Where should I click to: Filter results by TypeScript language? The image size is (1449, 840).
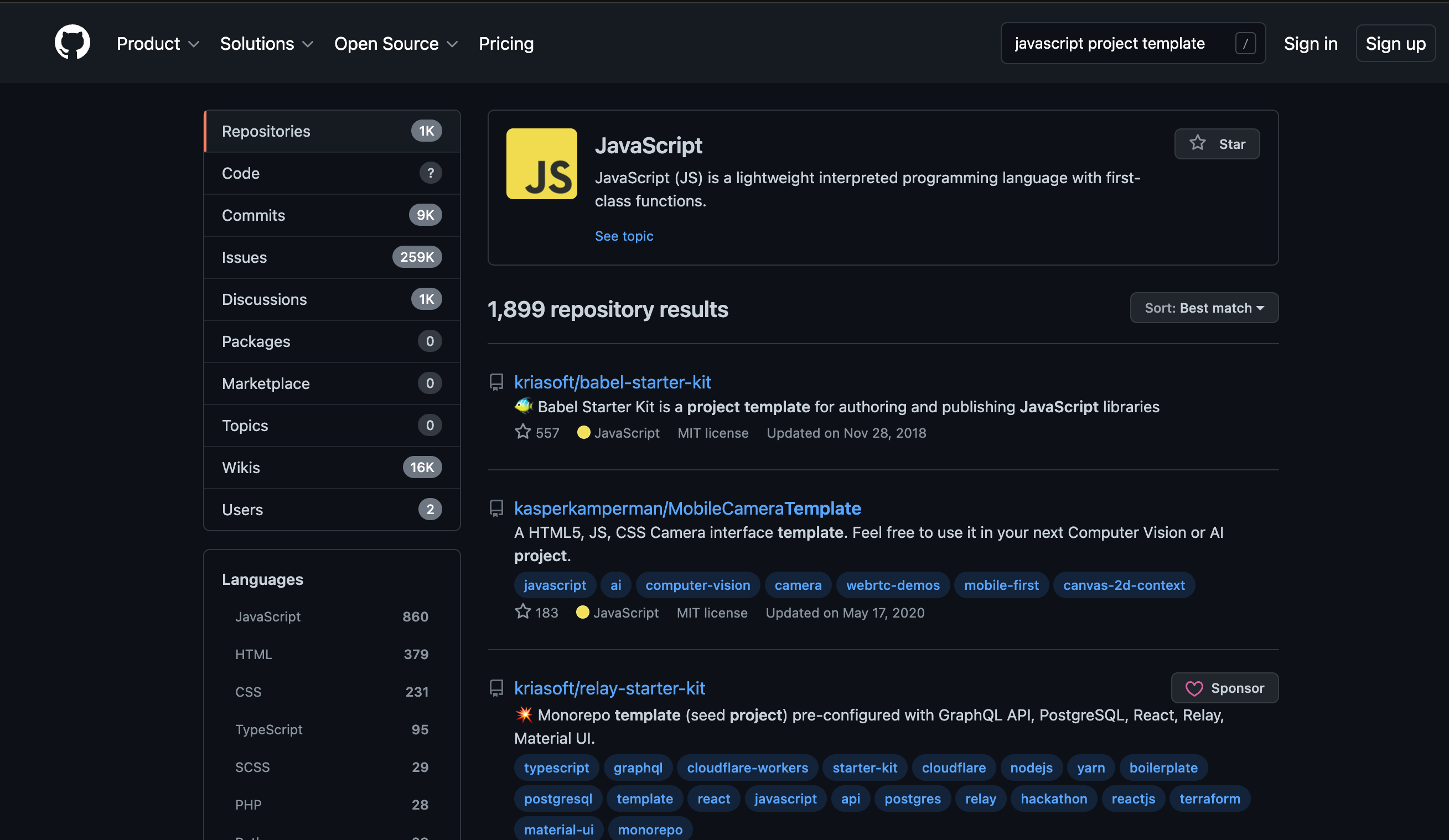[332, 730]
